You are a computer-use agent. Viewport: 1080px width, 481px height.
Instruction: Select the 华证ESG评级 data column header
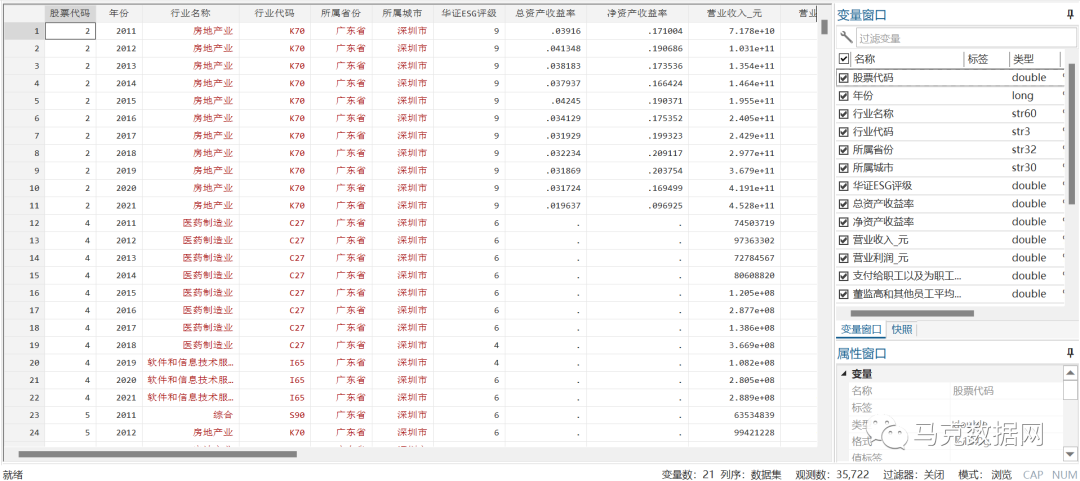(469, 13)
